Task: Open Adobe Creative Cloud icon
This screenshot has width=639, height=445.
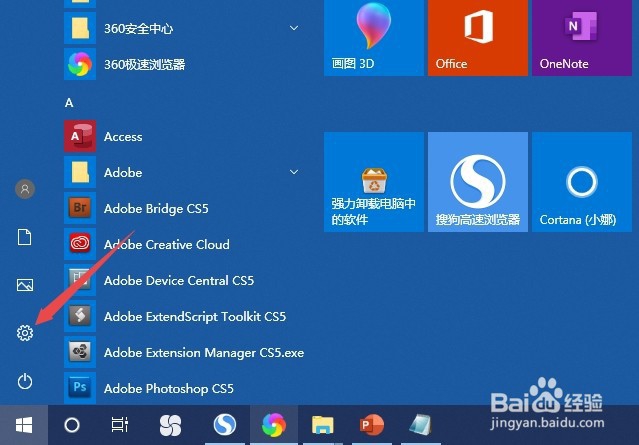Action: pyautogui.click(x=80, y=244)
